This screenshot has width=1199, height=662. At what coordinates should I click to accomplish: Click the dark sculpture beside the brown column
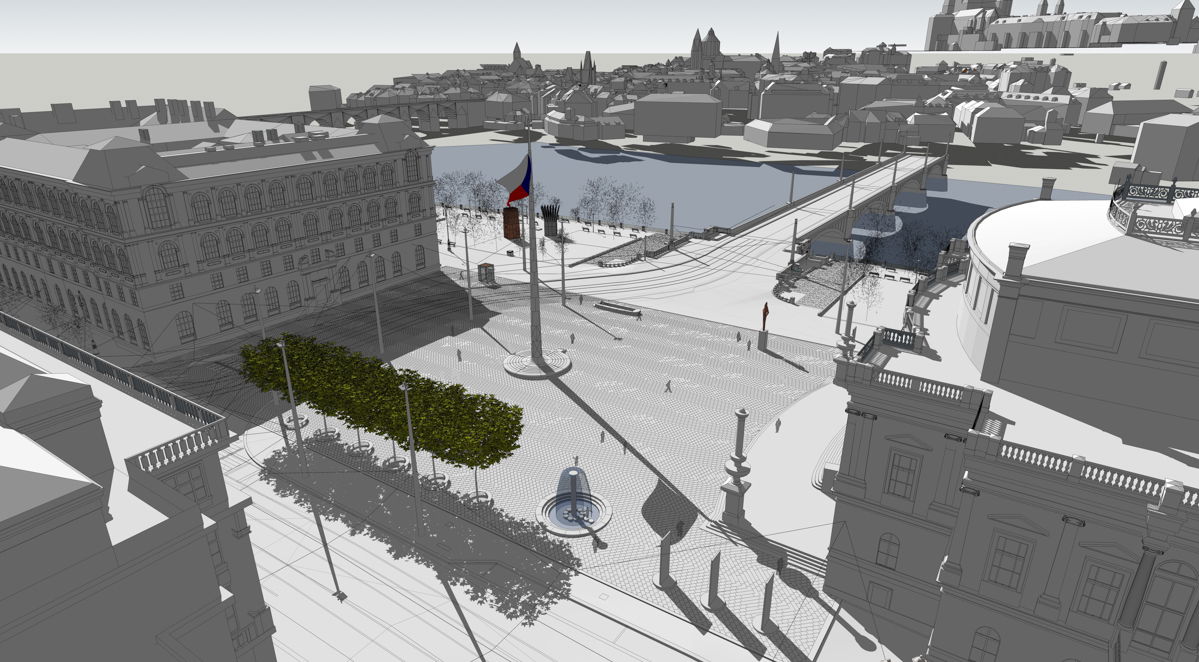551,219
